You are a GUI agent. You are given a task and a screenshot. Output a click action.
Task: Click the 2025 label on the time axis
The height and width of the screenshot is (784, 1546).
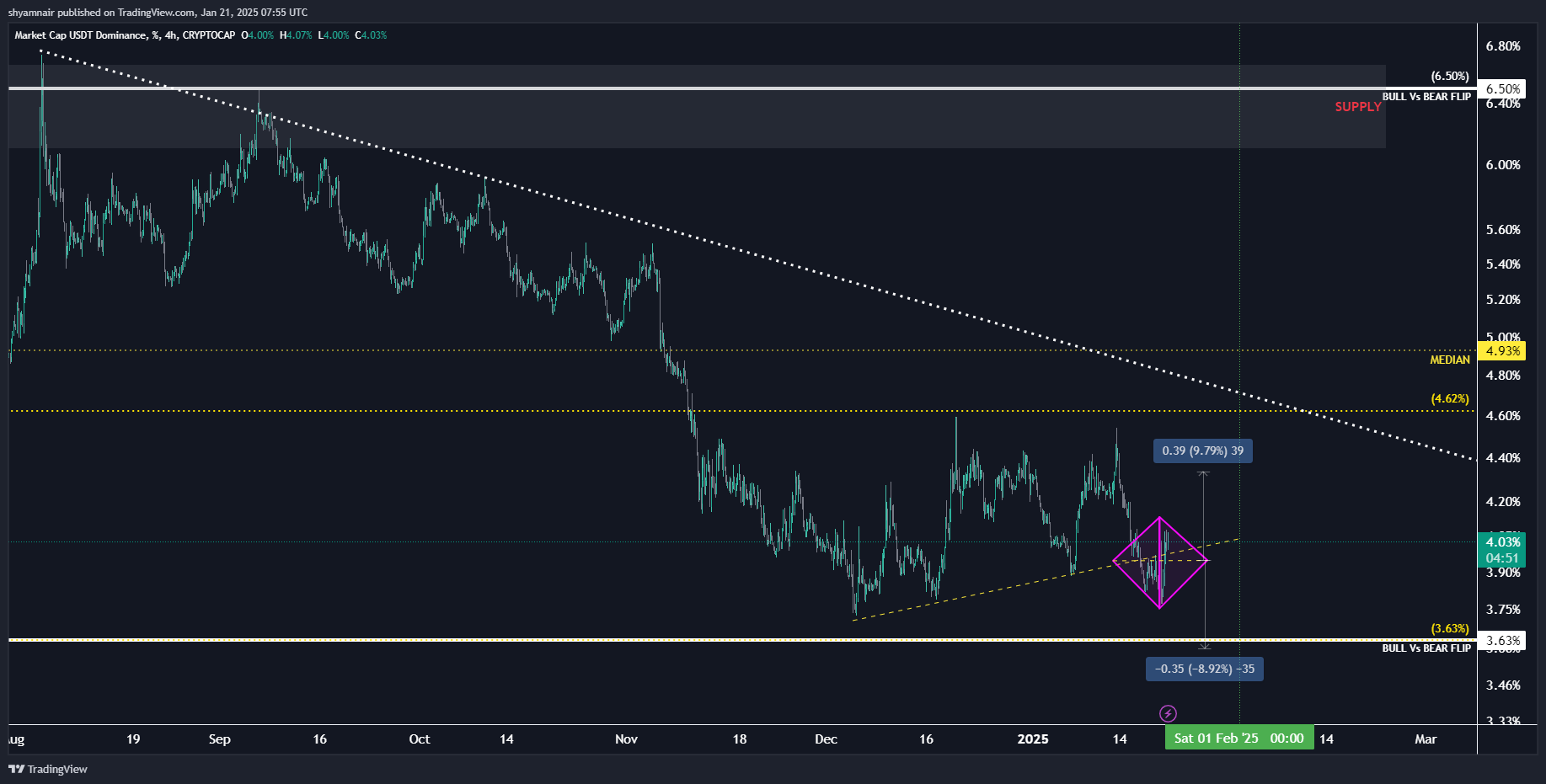[x=1033, y=739]
